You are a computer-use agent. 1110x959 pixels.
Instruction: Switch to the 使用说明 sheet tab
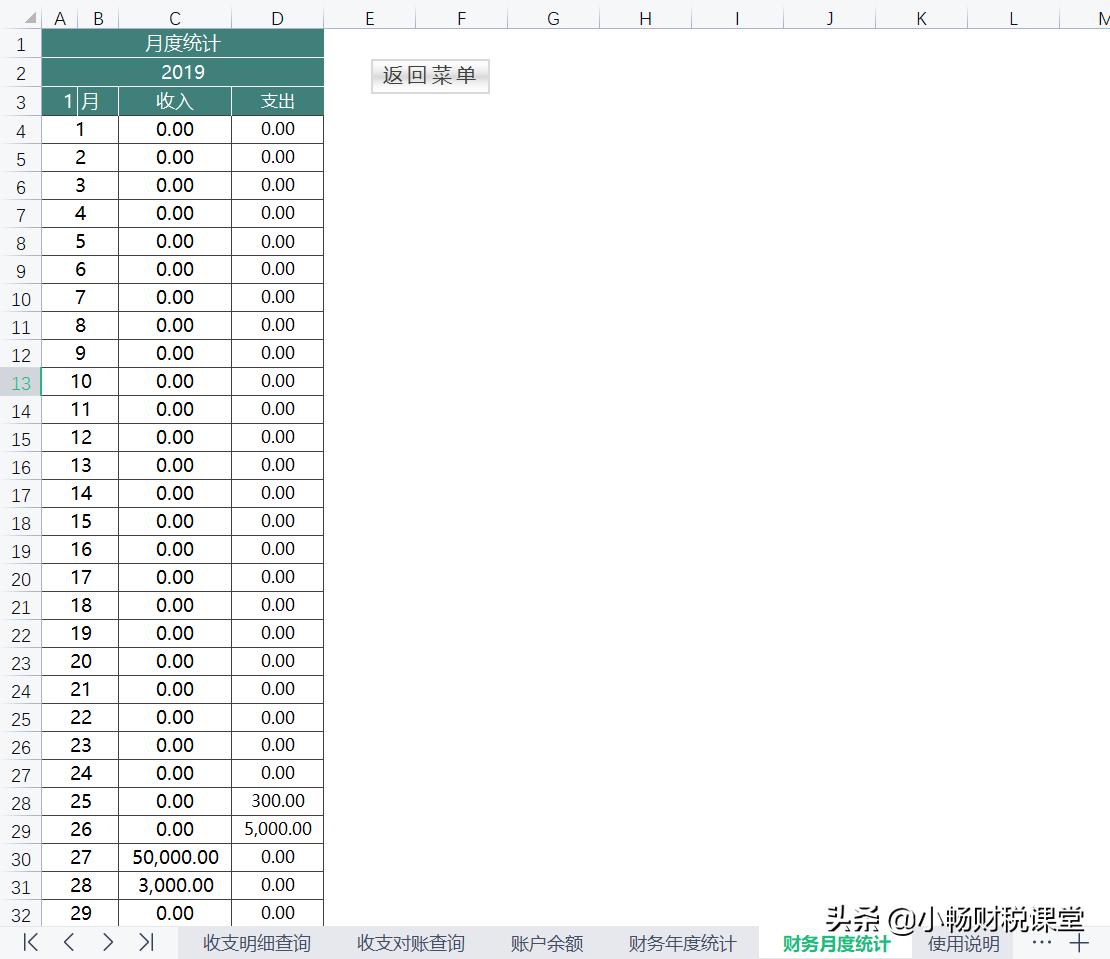pos(963,942)
